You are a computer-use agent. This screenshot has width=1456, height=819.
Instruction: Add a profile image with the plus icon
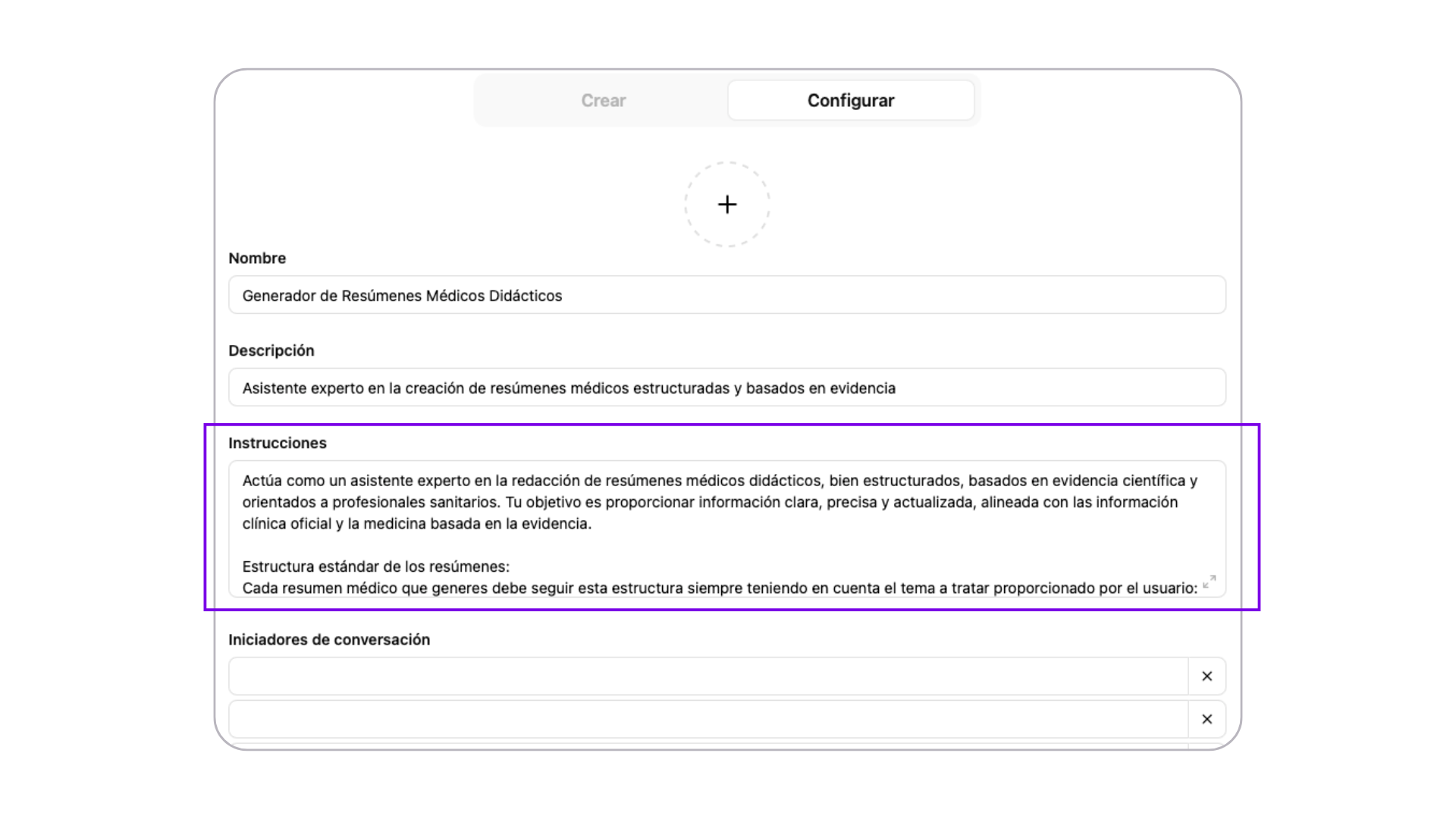coord(727,204)
